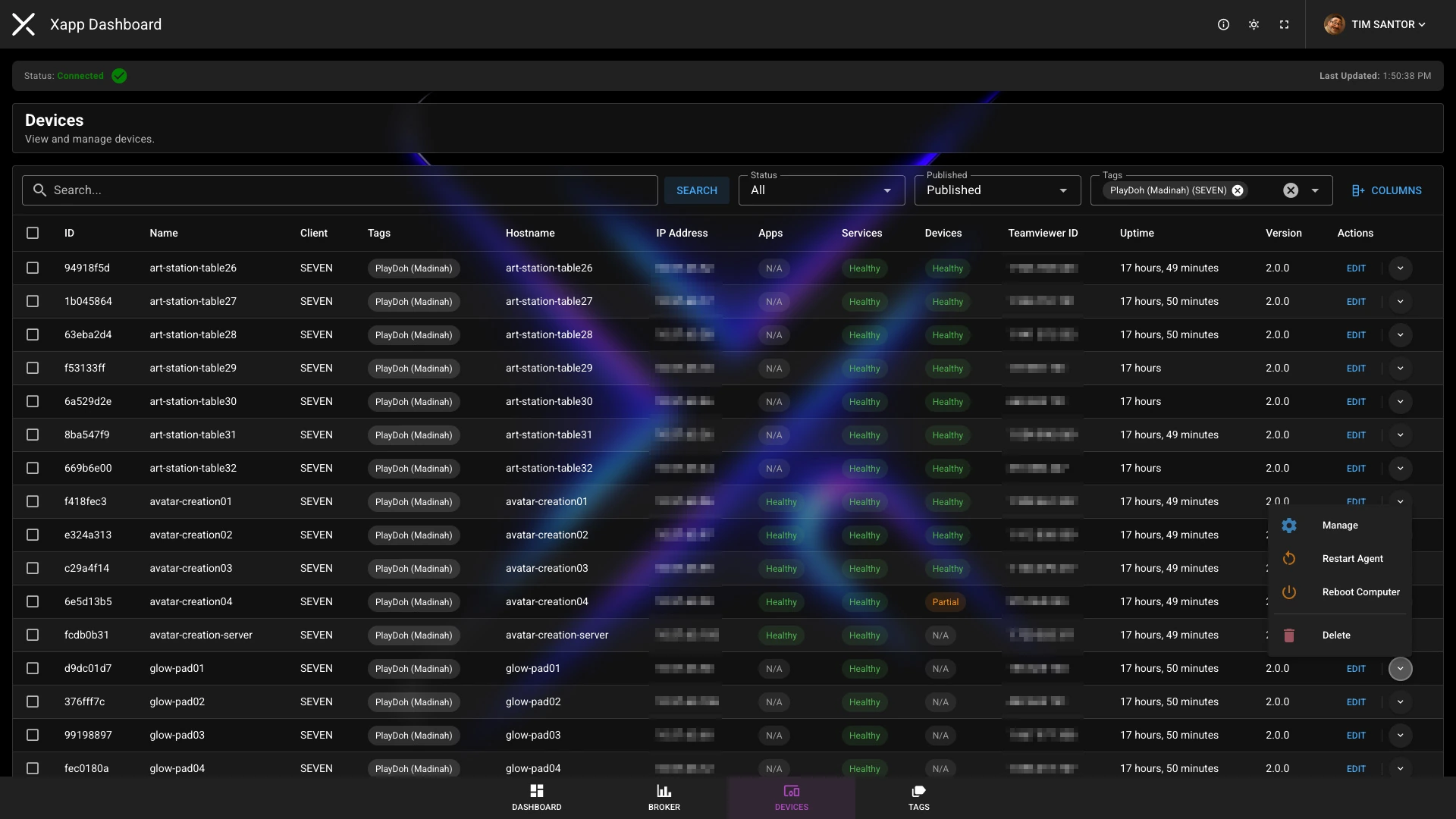This screenshot has width=1456, height=819.
Task: Click the hostname avatar-creation02
Action: [x=547, y=535]
